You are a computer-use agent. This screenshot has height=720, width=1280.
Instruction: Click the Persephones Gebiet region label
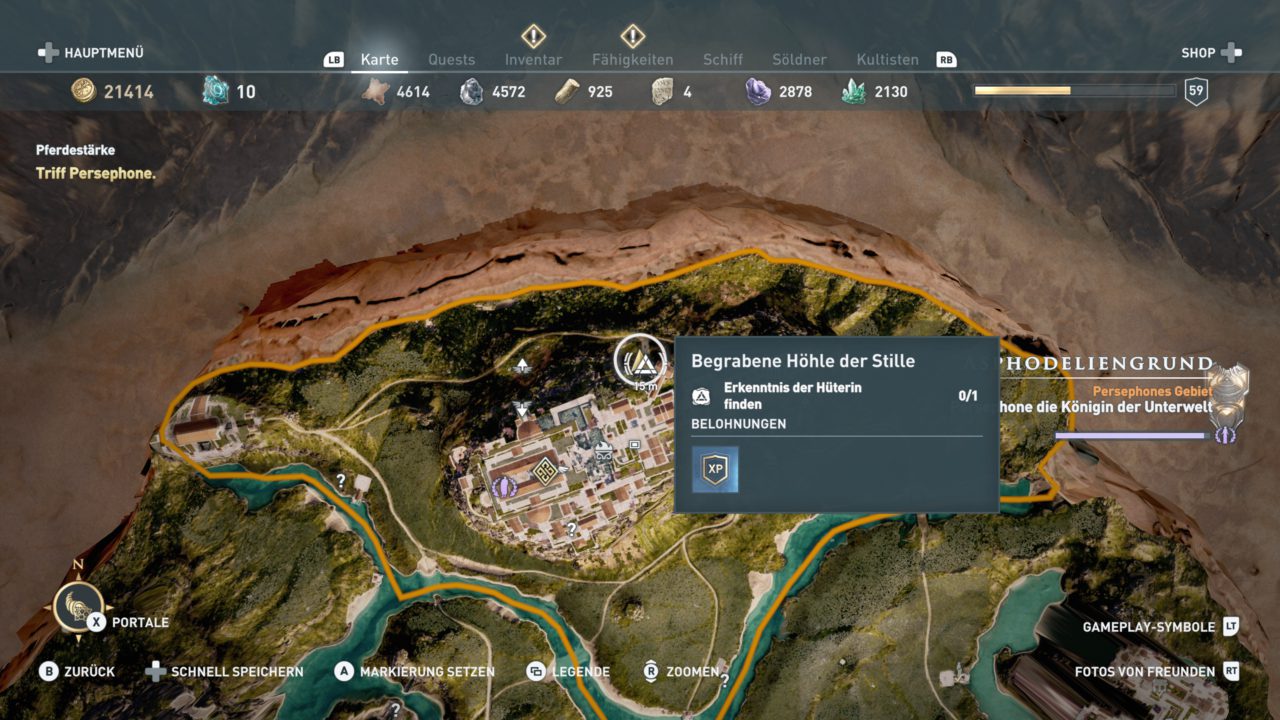1152,392
